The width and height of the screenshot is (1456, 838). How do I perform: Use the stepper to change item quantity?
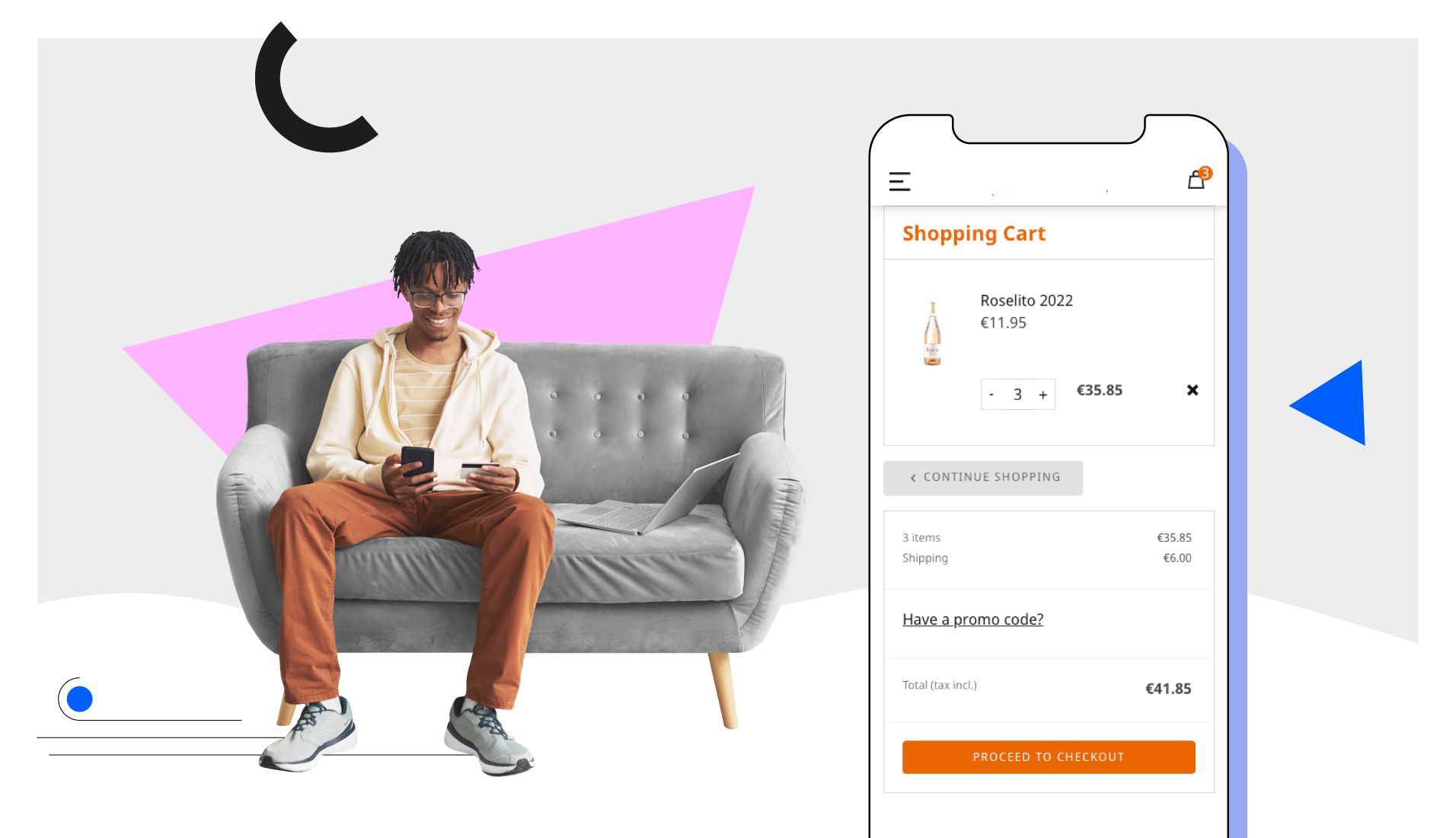tap(1018, 395)
